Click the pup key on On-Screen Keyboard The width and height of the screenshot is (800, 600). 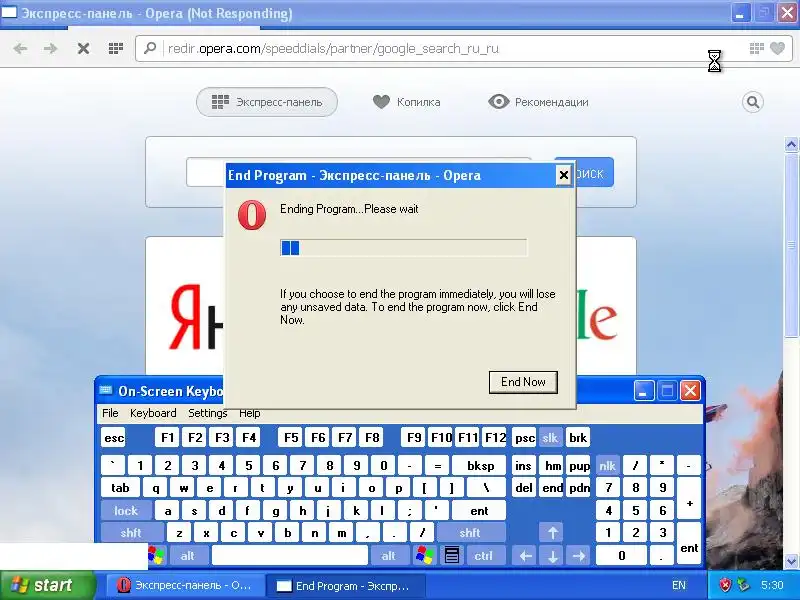[x=579, y=466]
